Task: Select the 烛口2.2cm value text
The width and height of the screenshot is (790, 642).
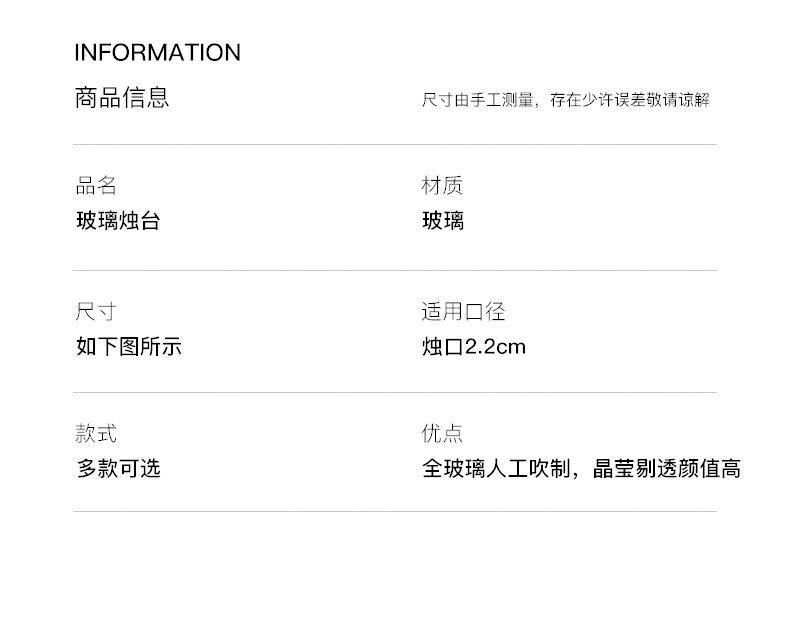Action: click(473, 347)
